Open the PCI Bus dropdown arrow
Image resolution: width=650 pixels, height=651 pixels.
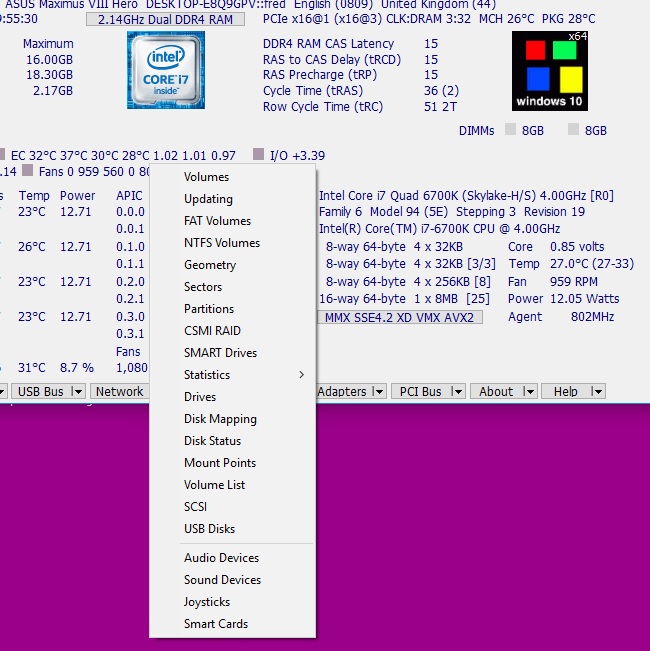(x=457, y=391)
